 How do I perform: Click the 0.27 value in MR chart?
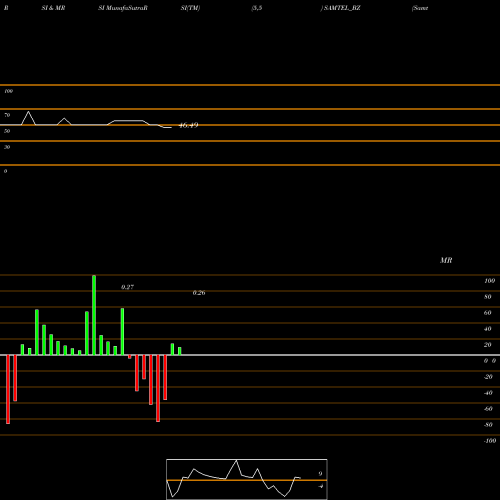pyautogui.click(x=127, y=287)
